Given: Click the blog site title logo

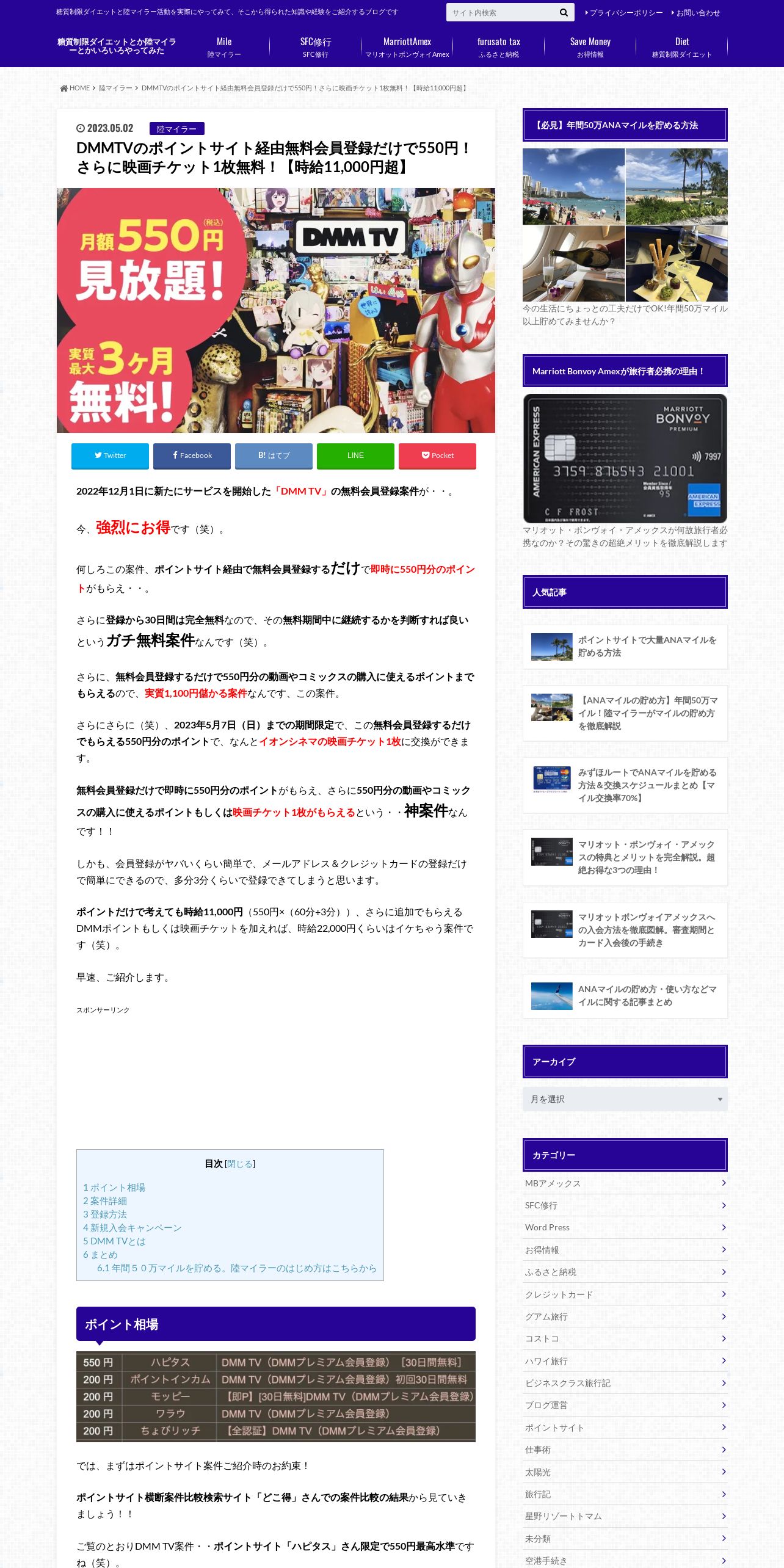Looking at the screenshot, I should pyautogui.click(x=117, y=46).
